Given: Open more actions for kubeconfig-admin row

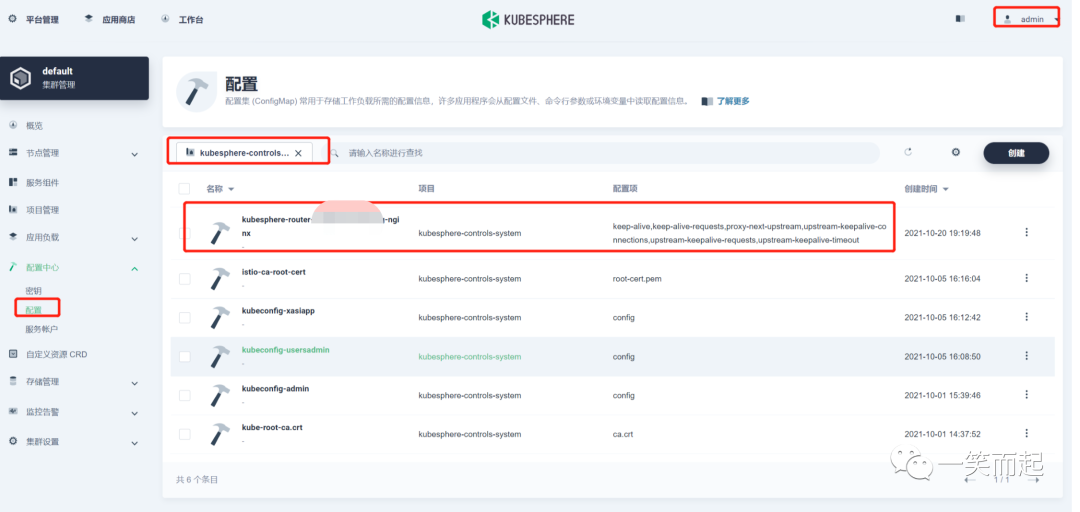Looking at the screenshot, I should point(1026,395).
